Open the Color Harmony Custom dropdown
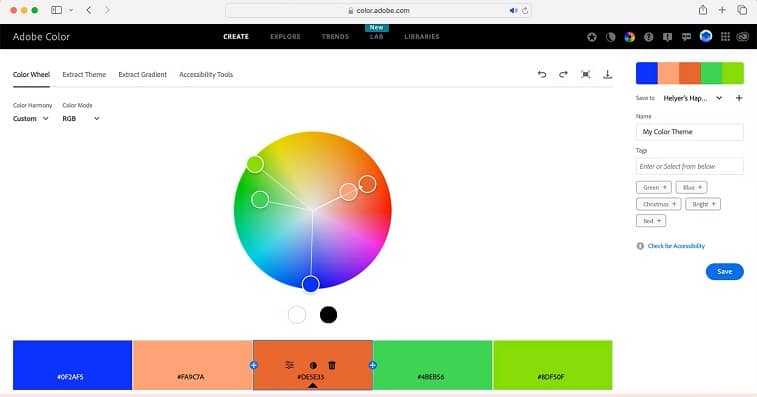The image size is (757, 397). pos(31,118)
